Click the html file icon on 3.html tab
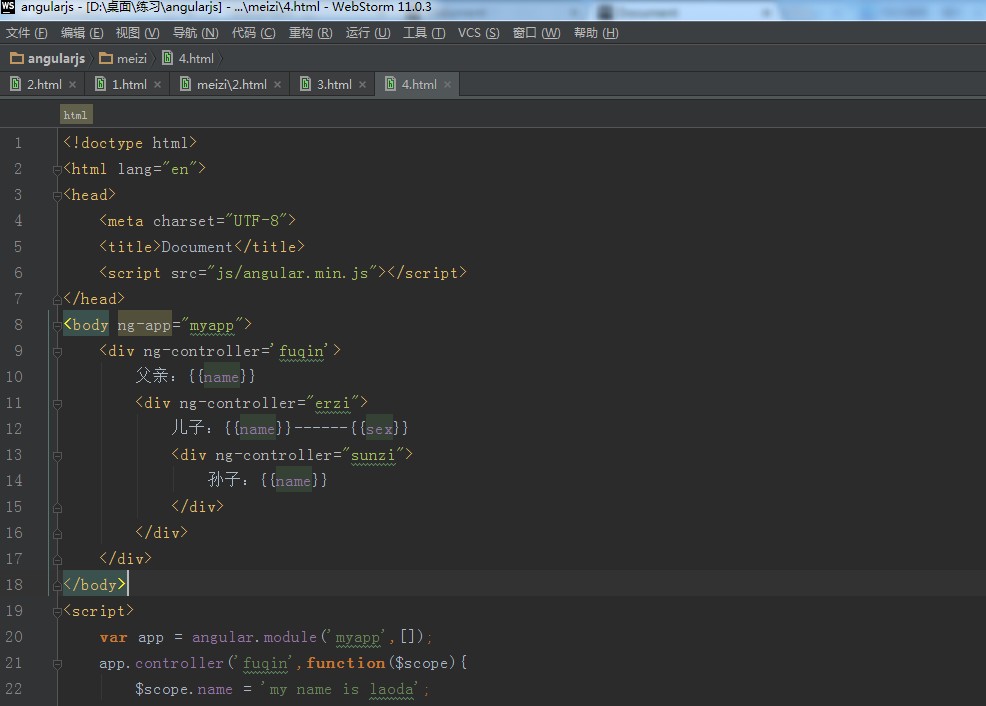Image resolution: width=986 pixels, height=706 pixels. [306, 84]
